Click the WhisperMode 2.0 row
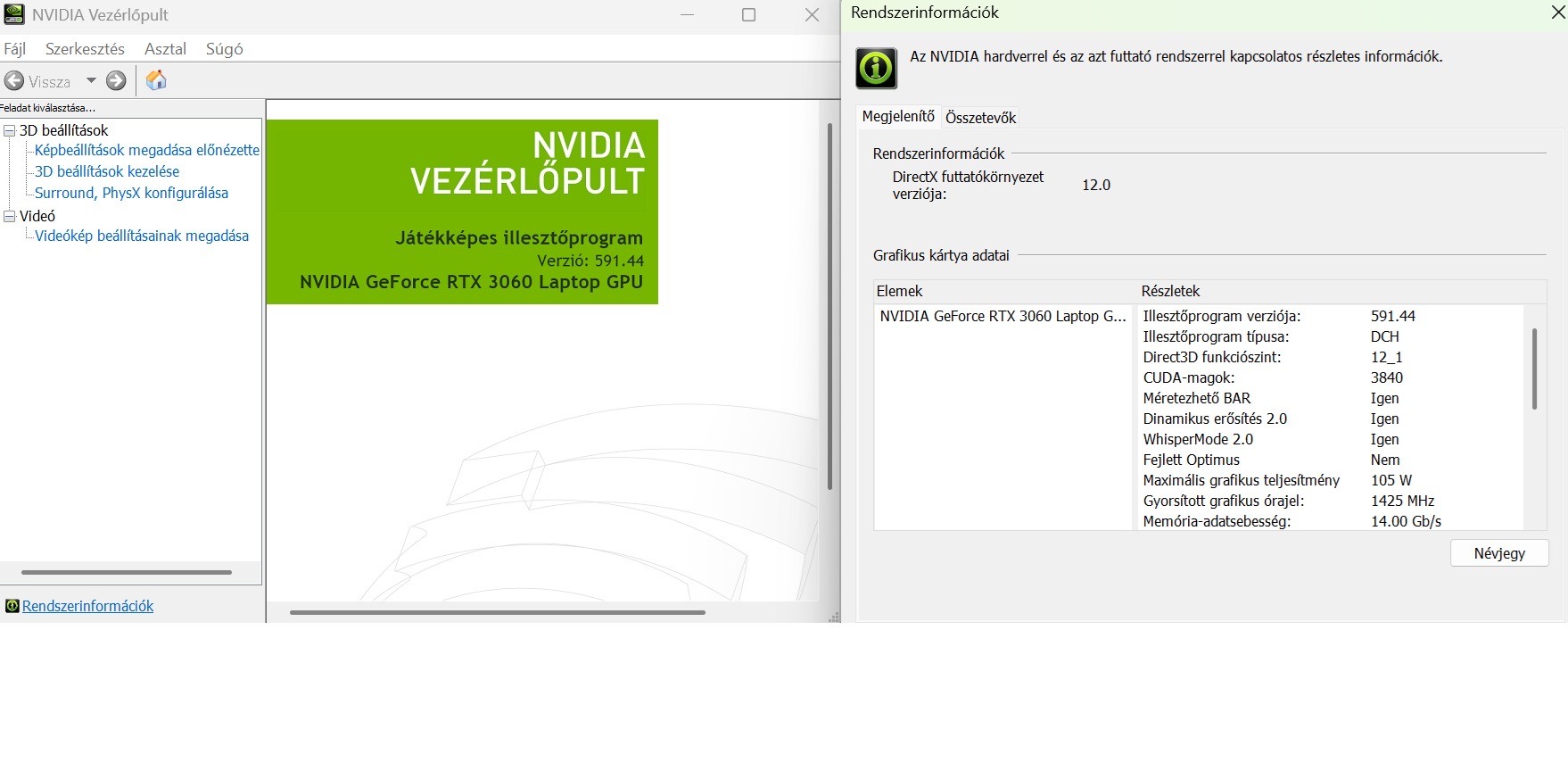The width and height of the screenshot is (1568, 771). (x=1331, y=439)
